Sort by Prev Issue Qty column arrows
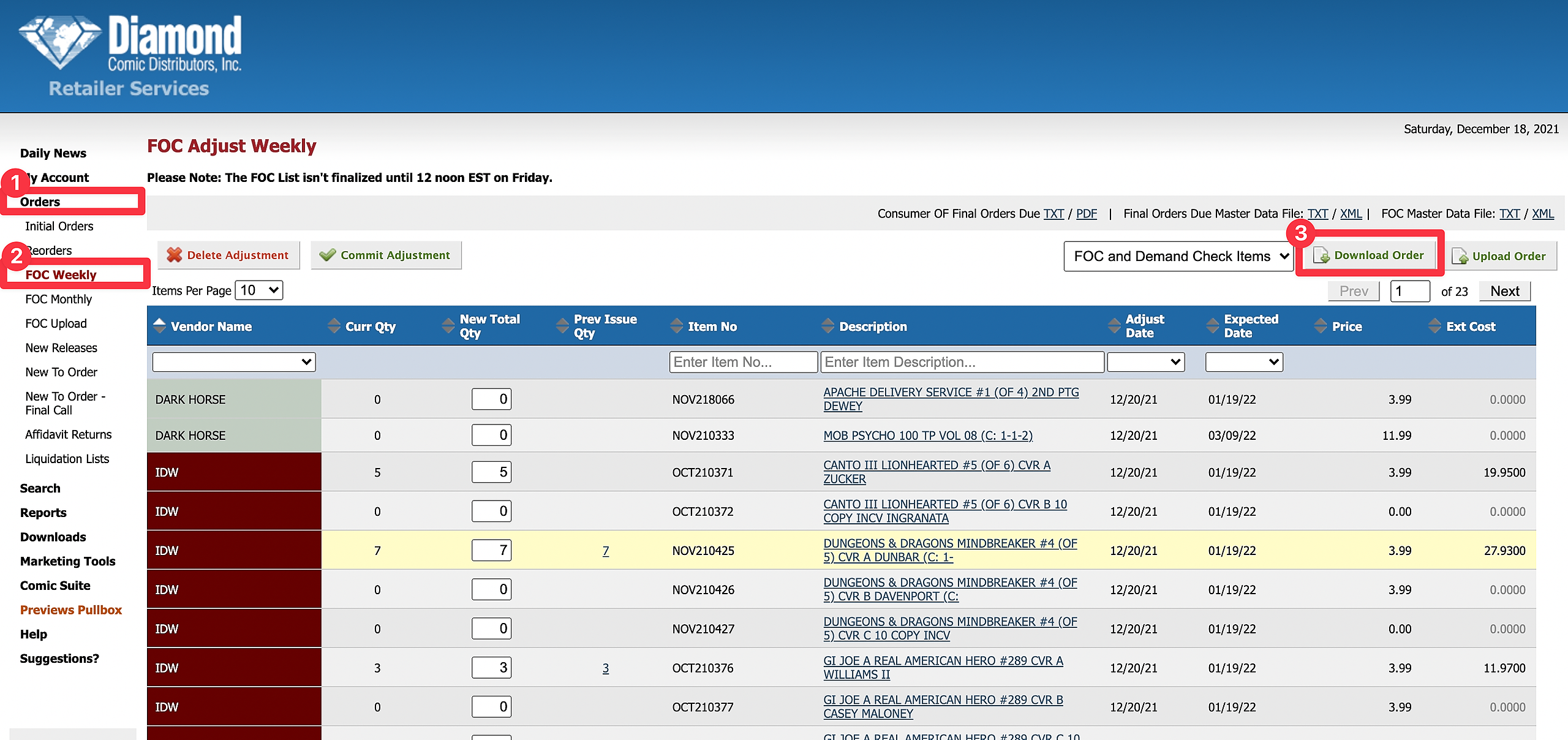1568x740 pixels. pos(563,326)
